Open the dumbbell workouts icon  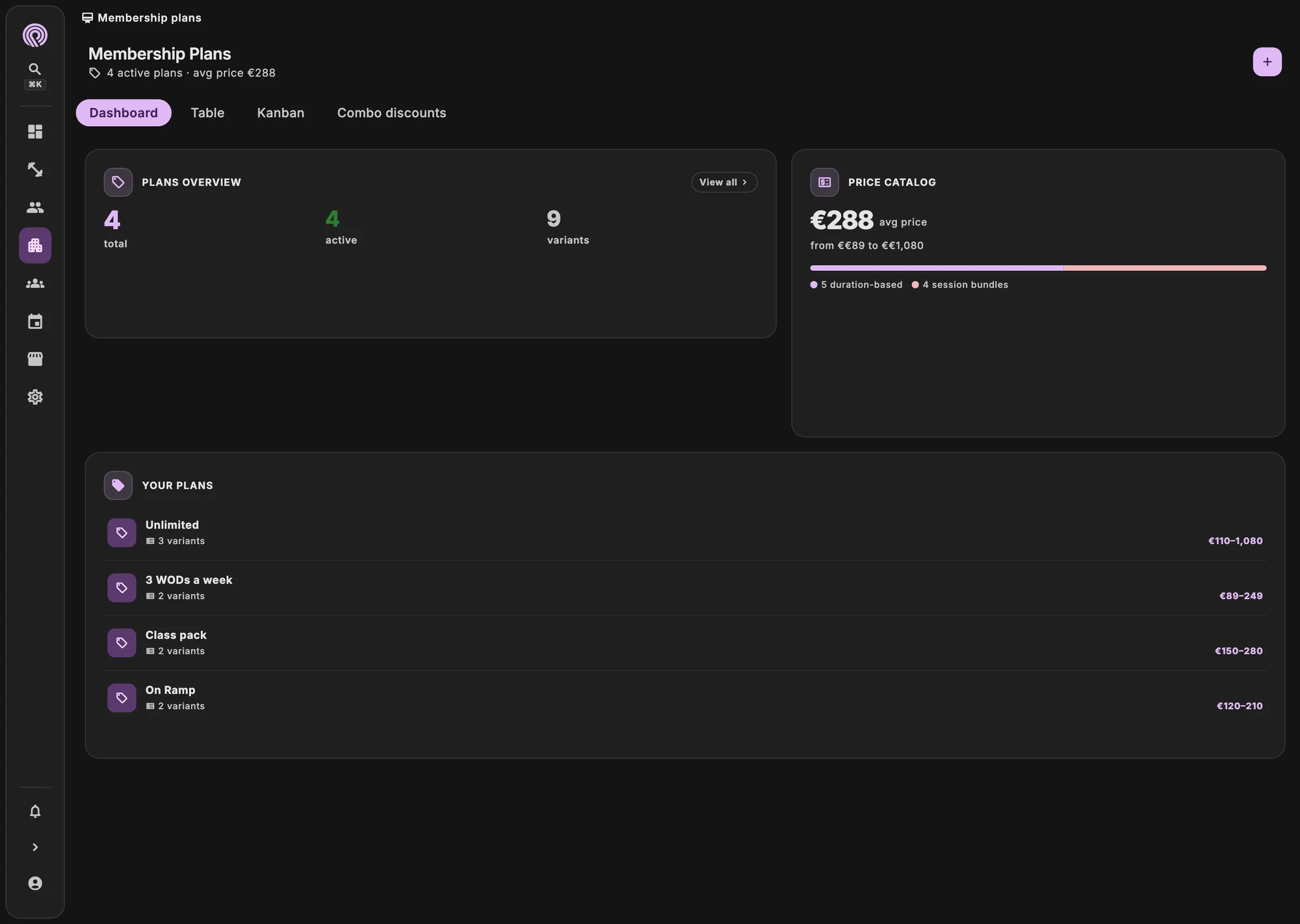35,170
